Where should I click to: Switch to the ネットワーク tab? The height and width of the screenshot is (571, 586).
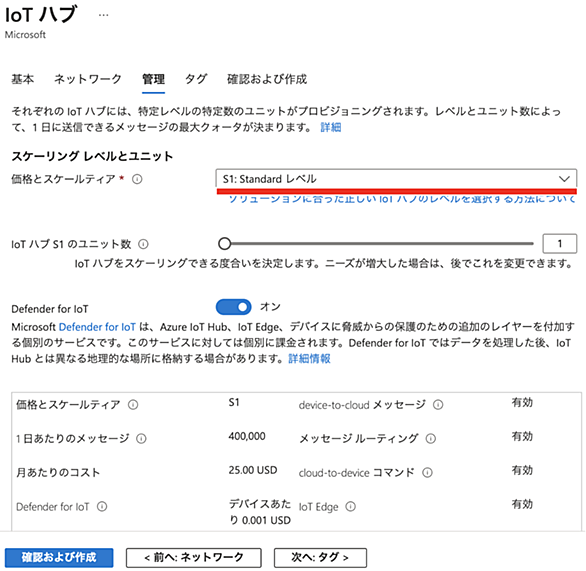(88, 79)
